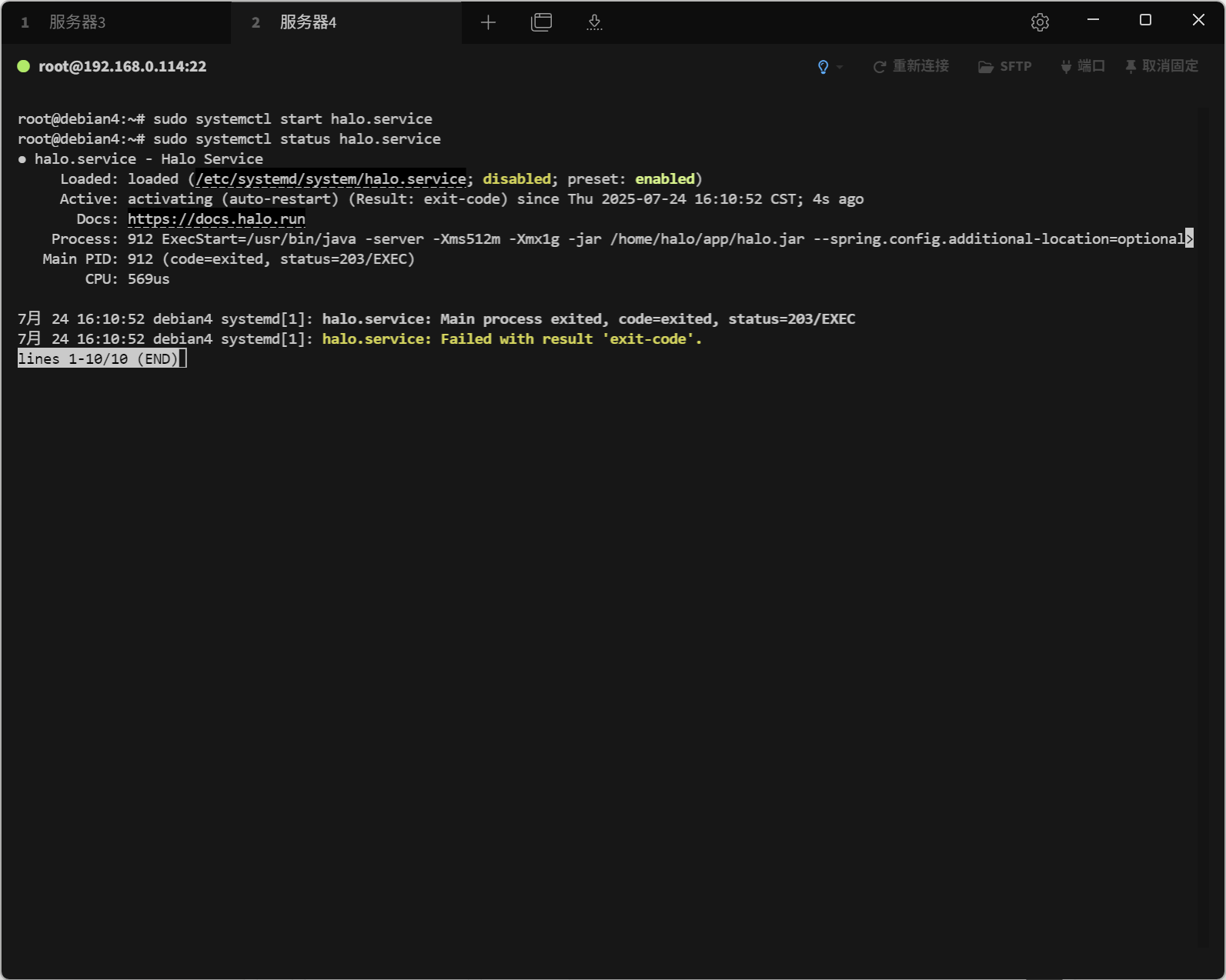Click 取消固定 unpin button
The width and height of the screenshot is (1226, 980).
click(1161, 66)
